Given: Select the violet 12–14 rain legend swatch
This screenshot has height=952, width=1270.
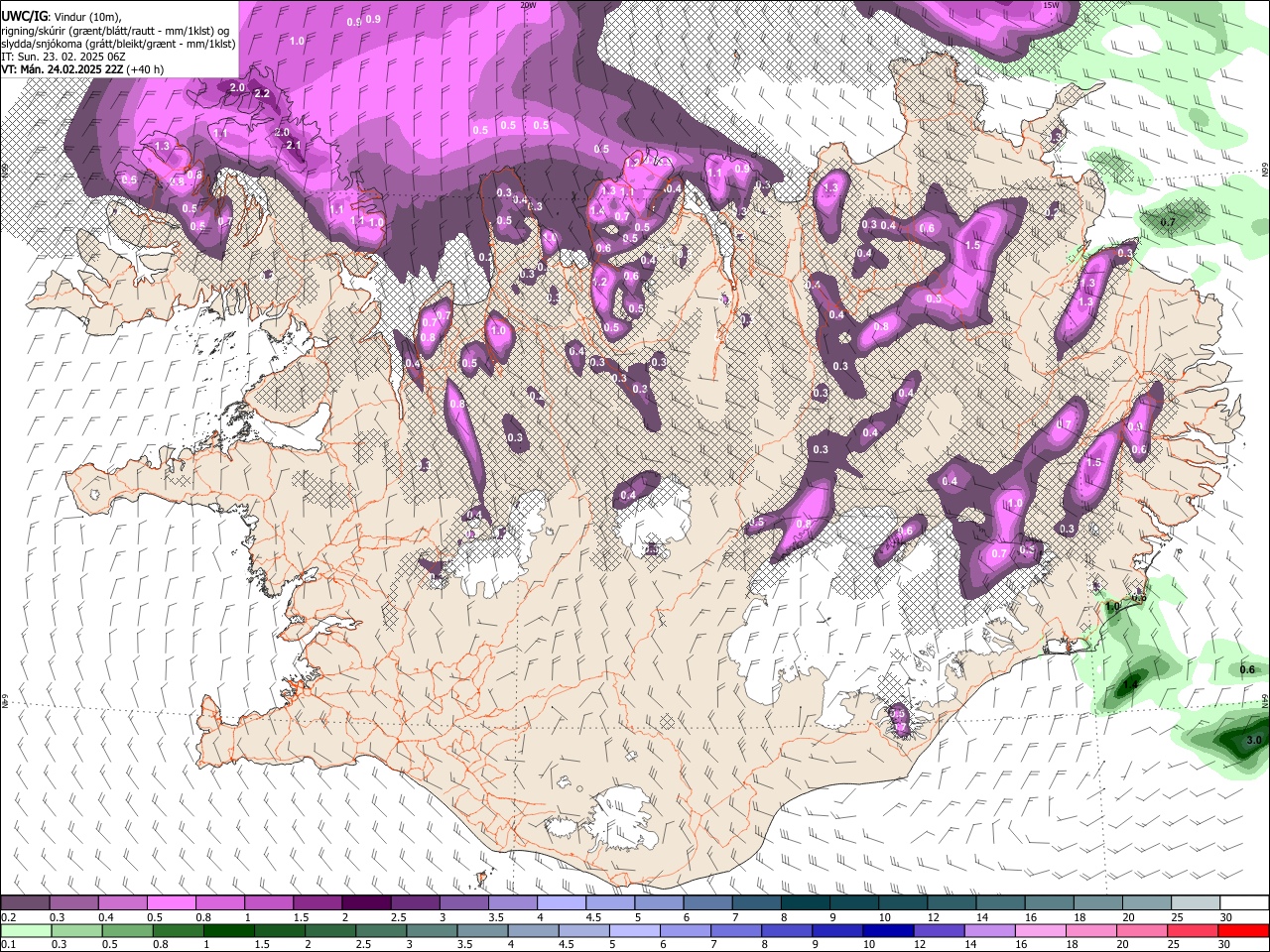Looking at the screenshot, I should pyautogui.click(x=940, y=931).
